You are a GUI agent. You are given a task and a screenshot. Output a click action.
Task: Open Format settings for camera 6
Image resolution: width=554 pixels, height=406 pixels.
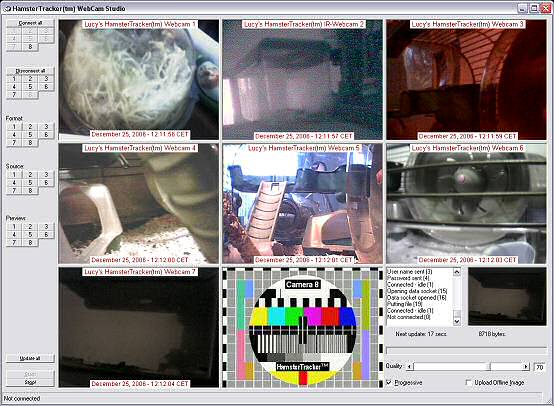pyautogui.click(x=46, y=135)
